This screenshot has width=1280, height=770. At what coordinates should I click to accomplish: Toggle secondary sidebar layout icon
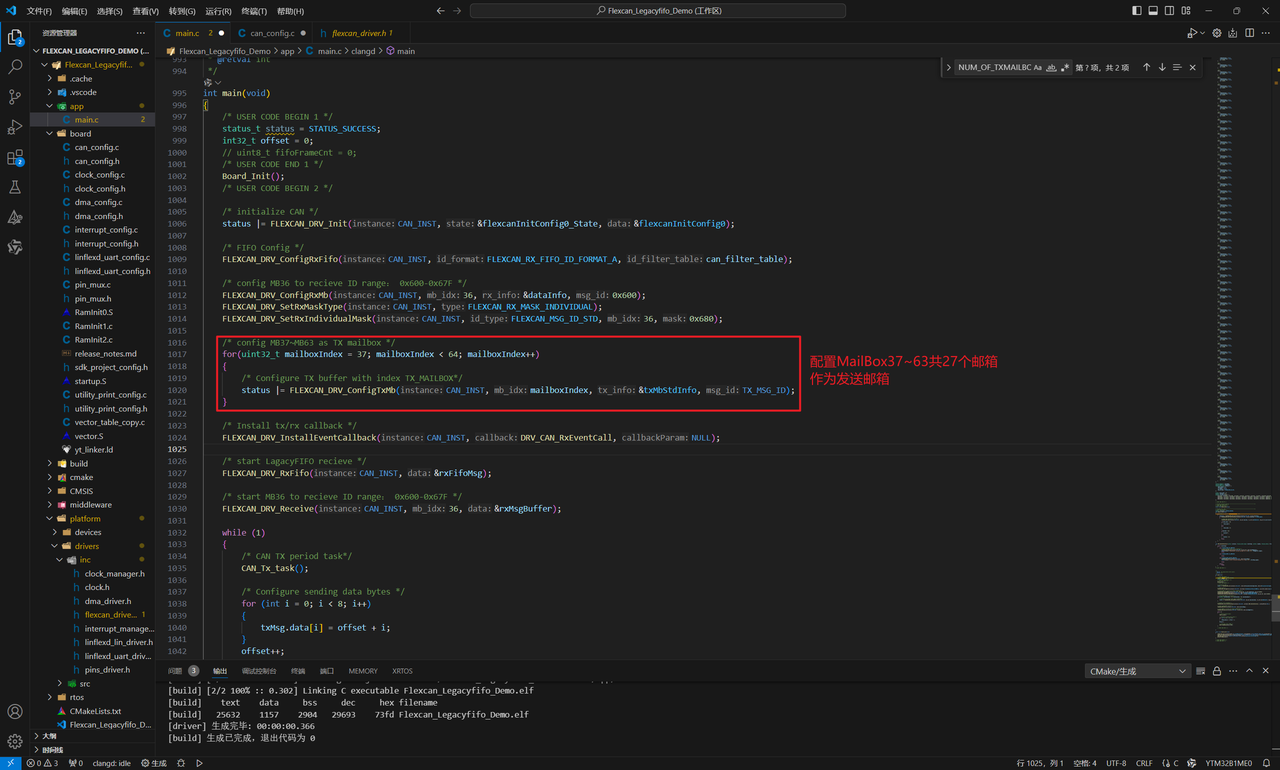pos(1169,11)
